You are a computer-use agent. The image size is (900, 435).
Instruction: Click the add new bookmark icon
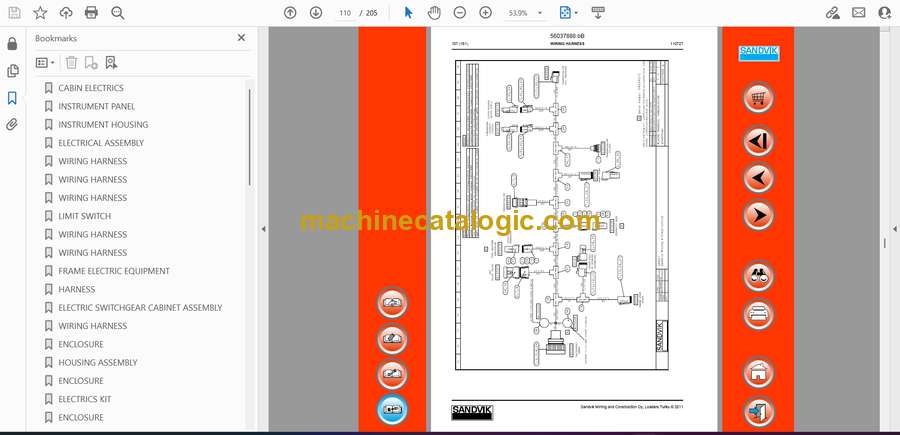coord(91,63)
